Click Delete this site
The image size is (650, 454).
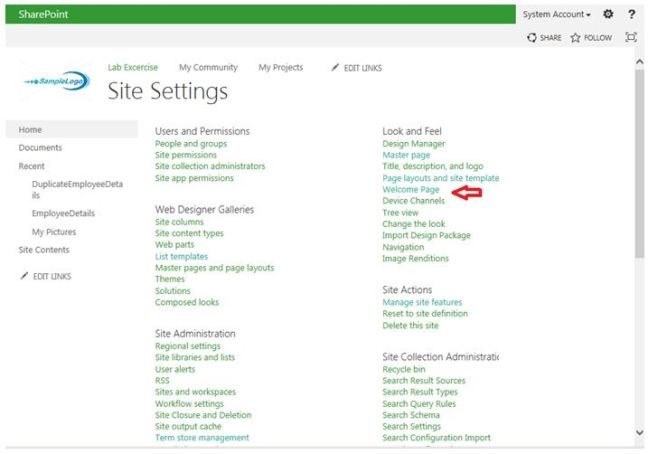[x=410, y=325]
